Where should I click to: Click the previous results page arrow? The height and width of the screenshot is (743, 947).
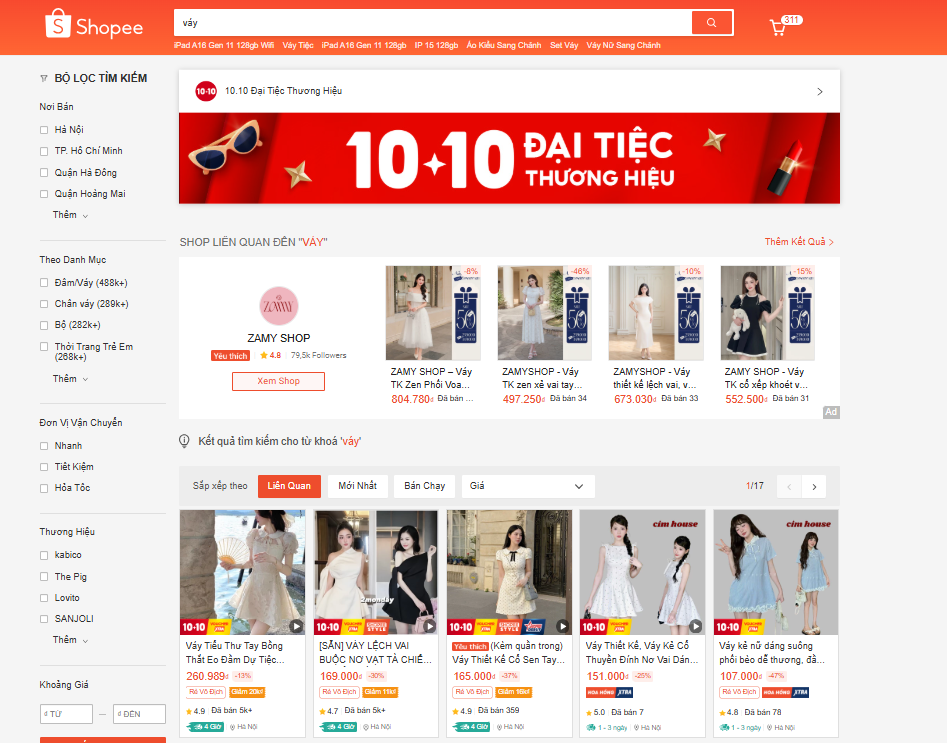coord(789,487)
